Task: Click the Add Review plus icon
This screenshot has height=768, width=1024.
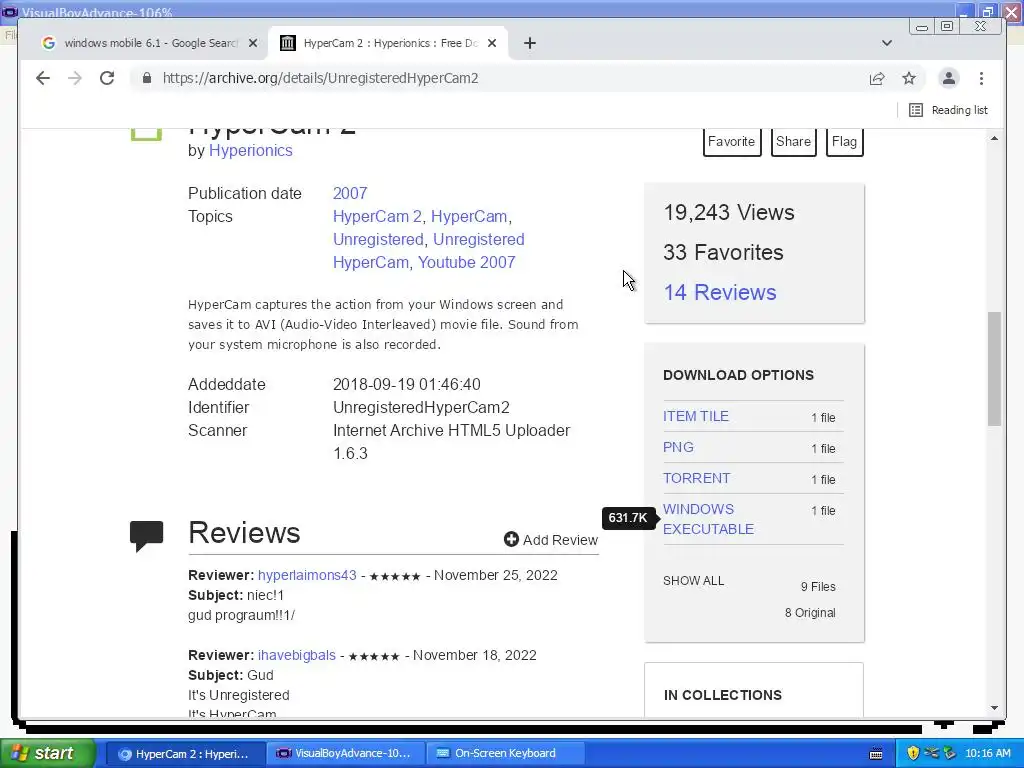Action: click(x=511, y=539)
